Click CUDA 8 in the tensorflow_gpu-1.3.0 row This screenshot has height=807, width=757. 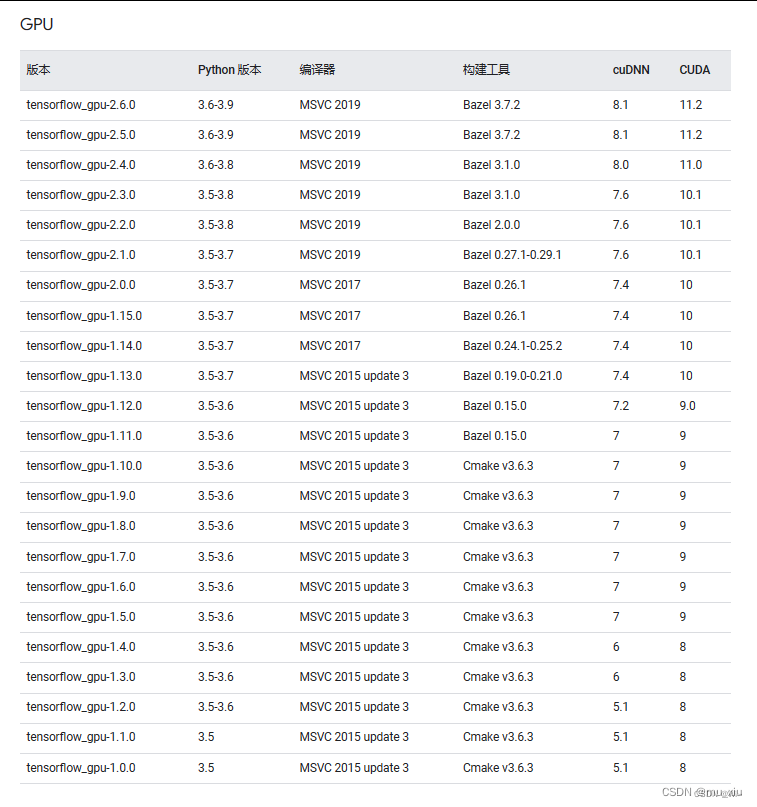coord(682,677)
